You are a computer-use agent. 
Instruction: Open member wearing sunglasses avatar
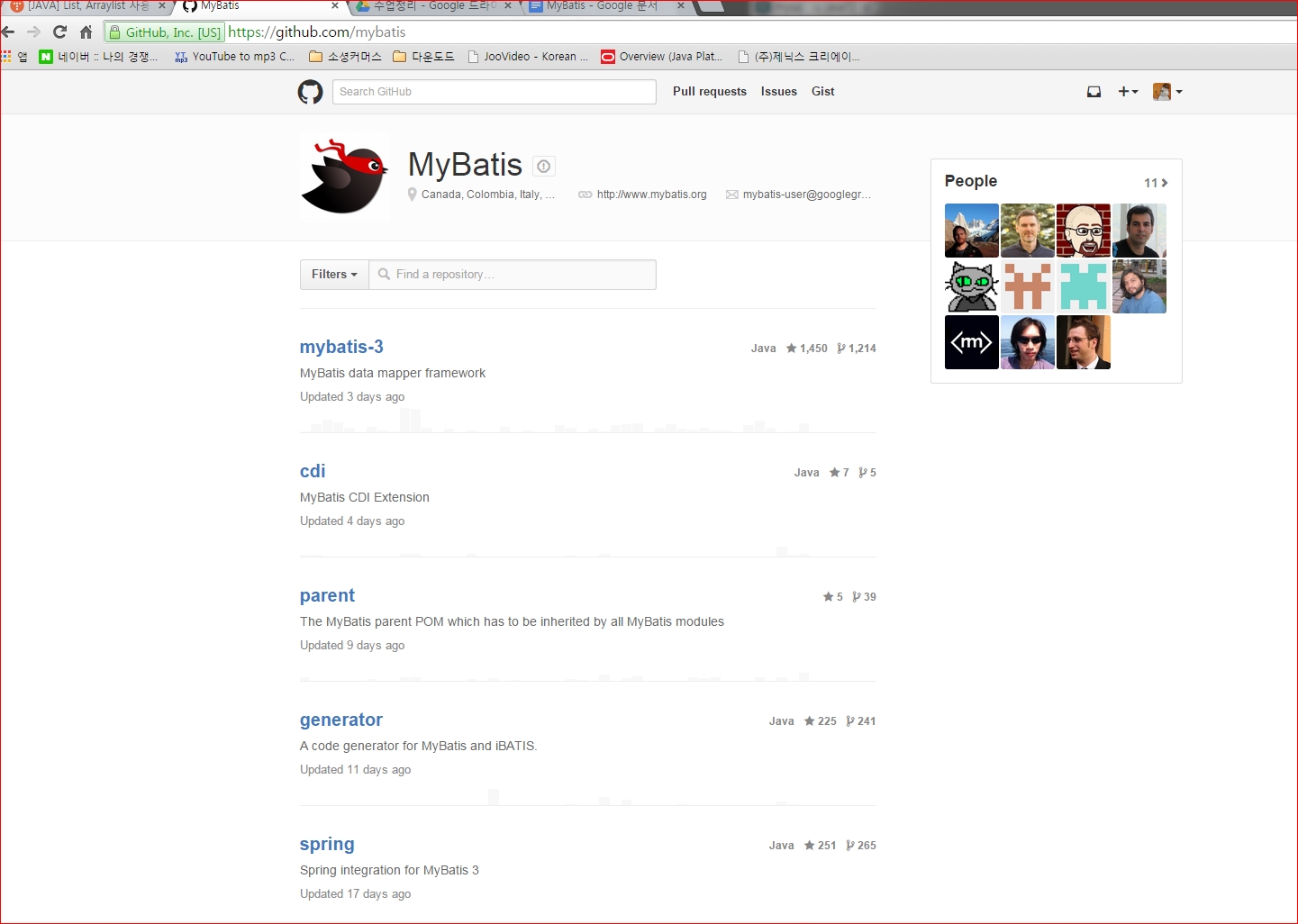1028,342
